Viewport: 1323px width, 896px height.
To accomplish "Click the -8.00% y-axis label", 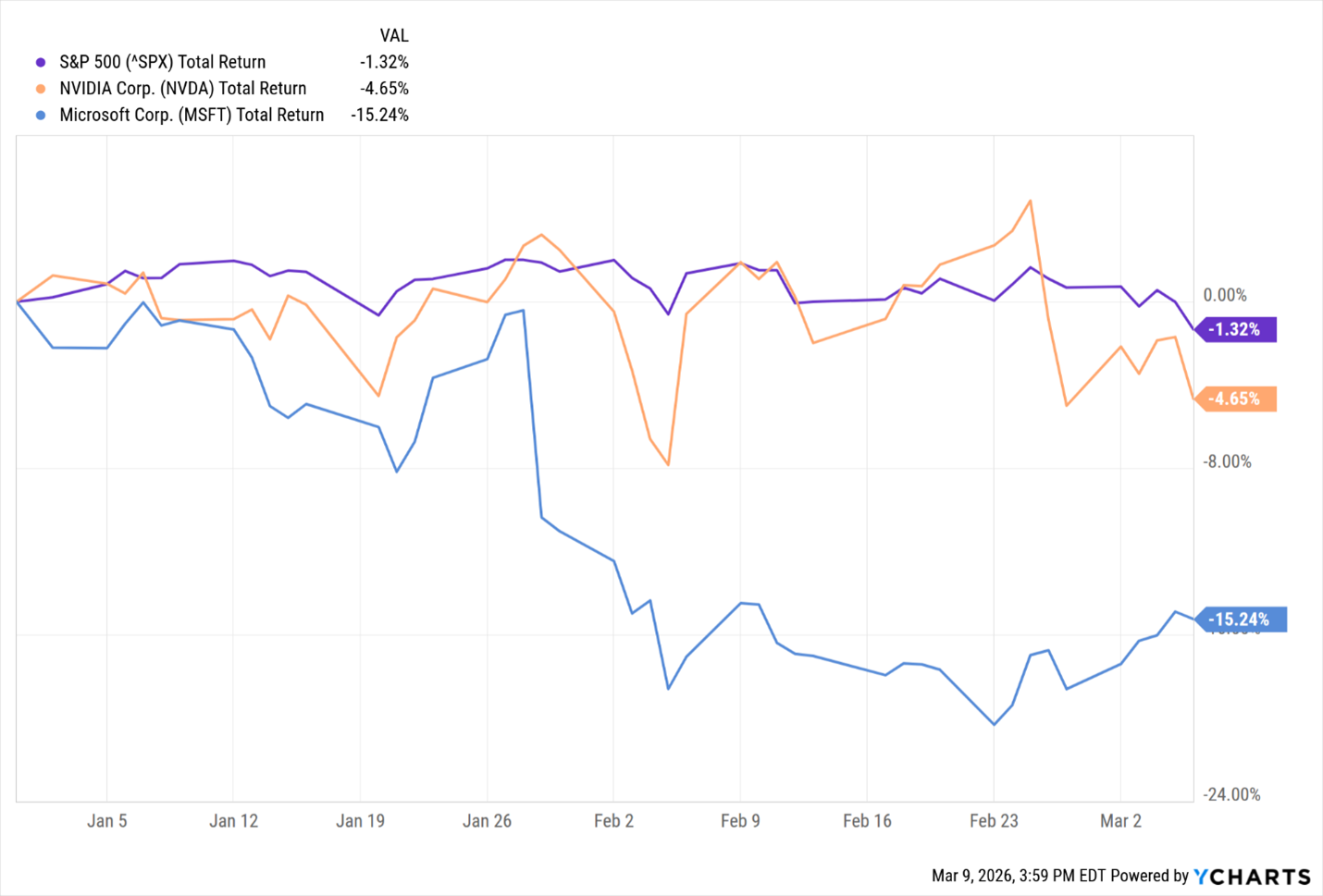I will point(1227,462).
